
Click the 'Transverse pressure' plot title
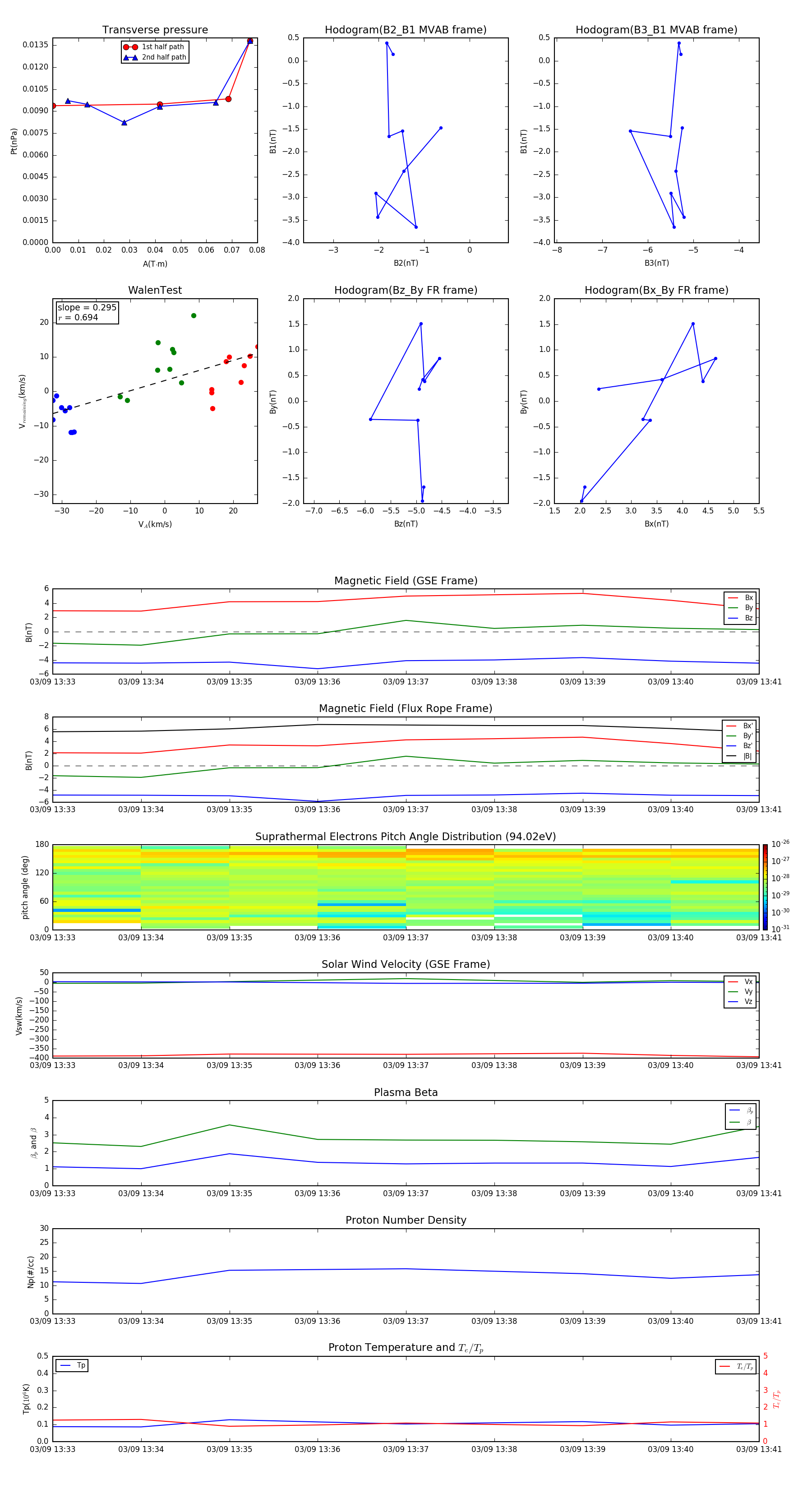tap(155, 30)
